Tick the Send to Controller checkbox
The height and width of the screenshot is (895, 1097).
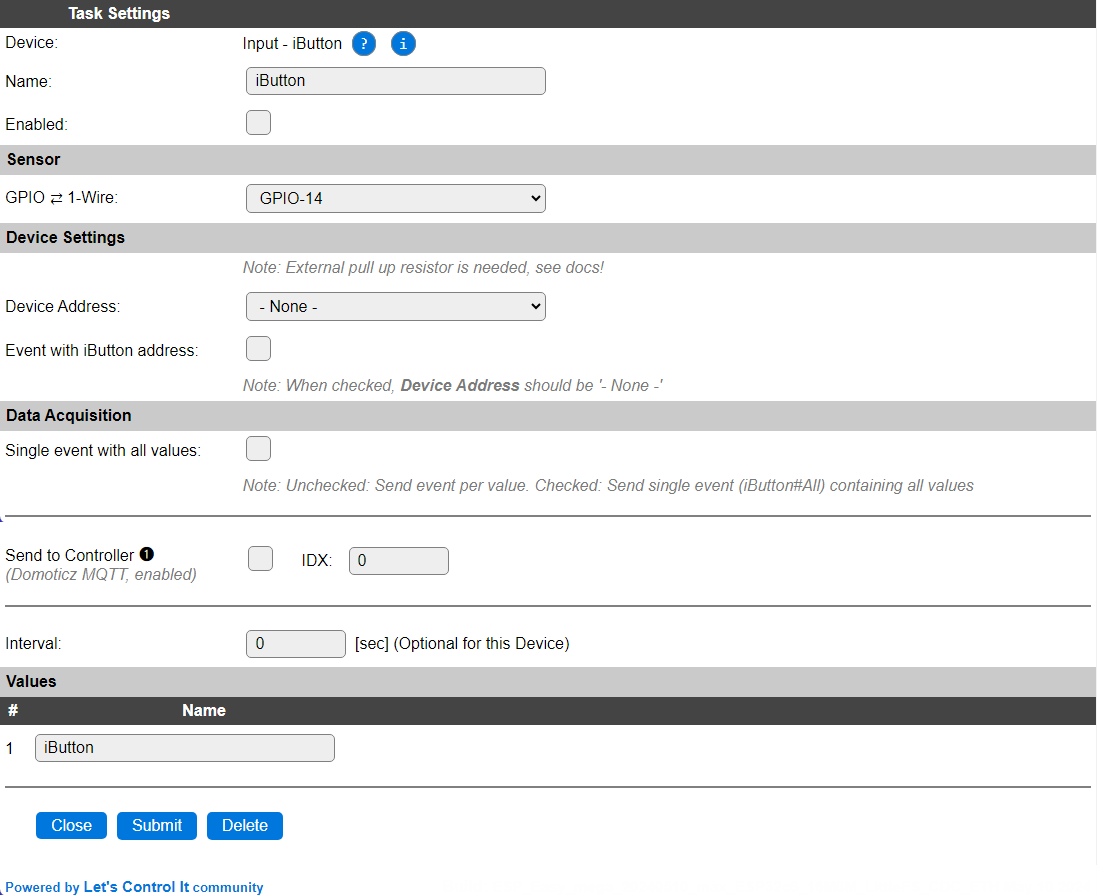point(260,558)
